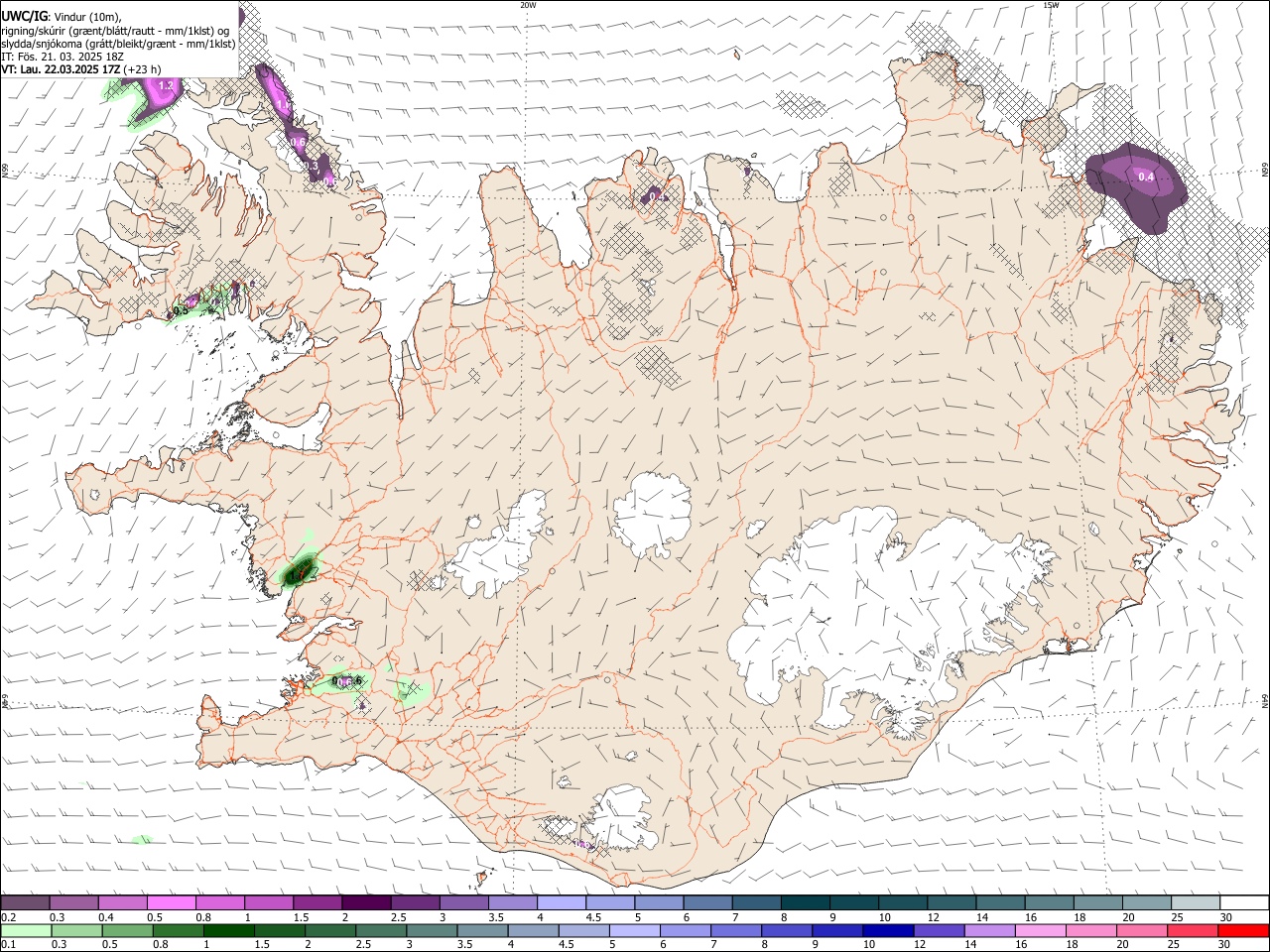The image size is (1270, 952).
Task: Click the '0.4' value in the northeast snow cell
Action: click(x=1146, y=177)
